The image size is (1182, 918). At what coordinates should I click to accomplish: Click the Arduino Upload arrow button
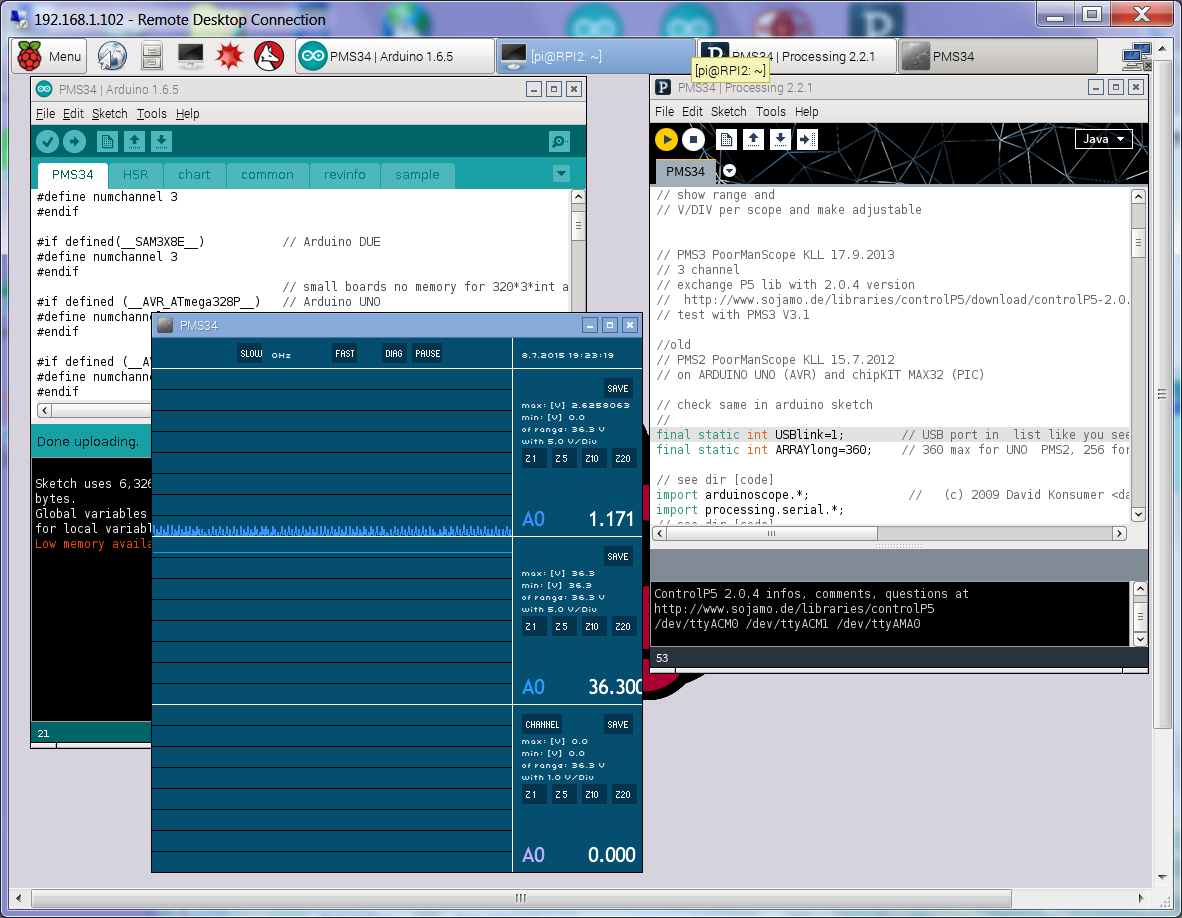[x=74, y=141]
